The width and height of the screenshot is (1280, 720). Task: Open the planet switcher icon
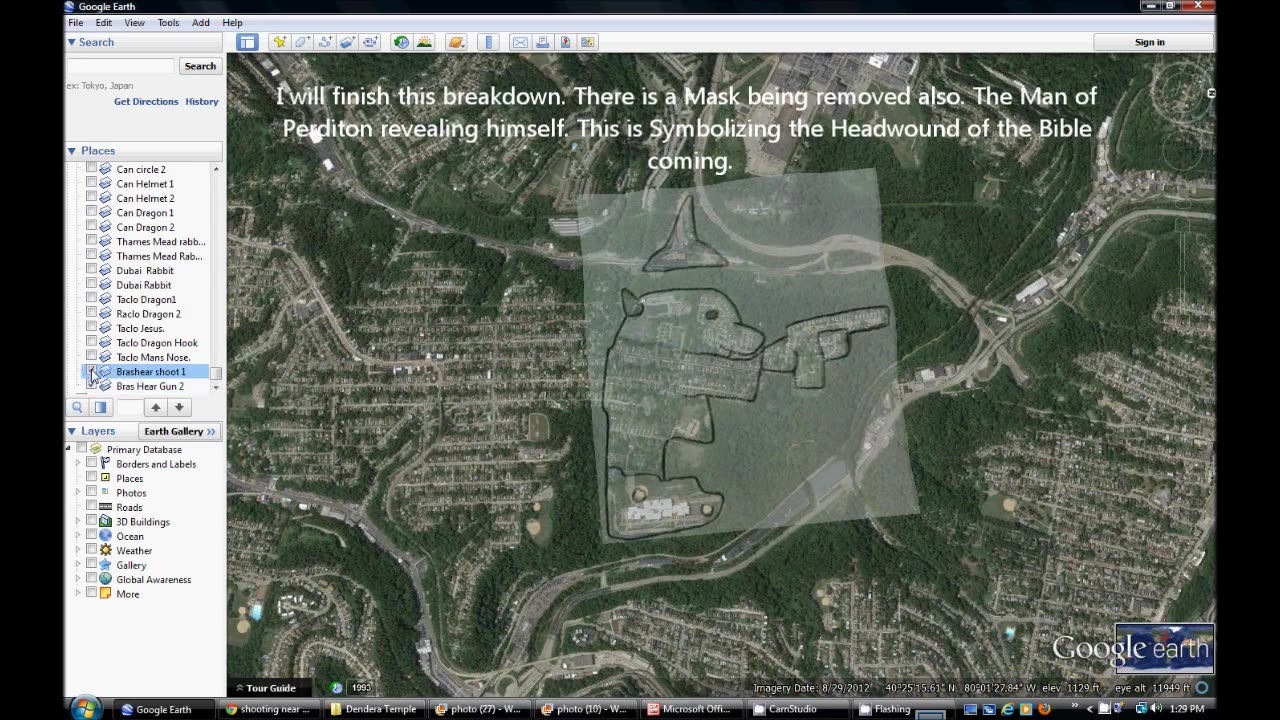tap(456, 42)
